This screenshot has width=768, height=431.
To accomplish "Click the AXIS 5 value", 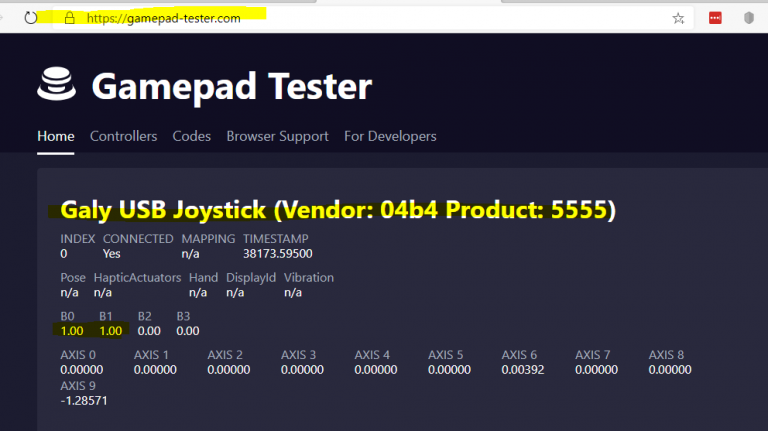I will pos(449,370).
